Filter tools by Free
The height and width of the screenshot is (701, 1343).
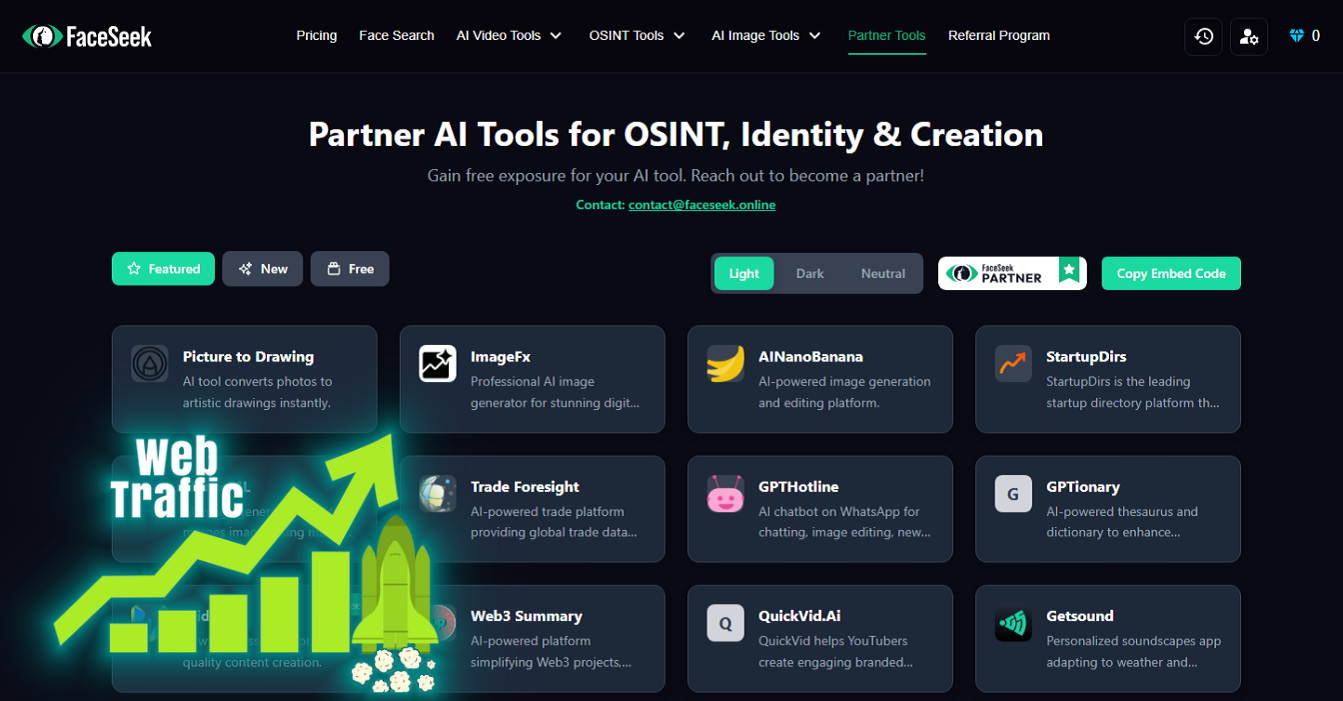click(350, 269)
